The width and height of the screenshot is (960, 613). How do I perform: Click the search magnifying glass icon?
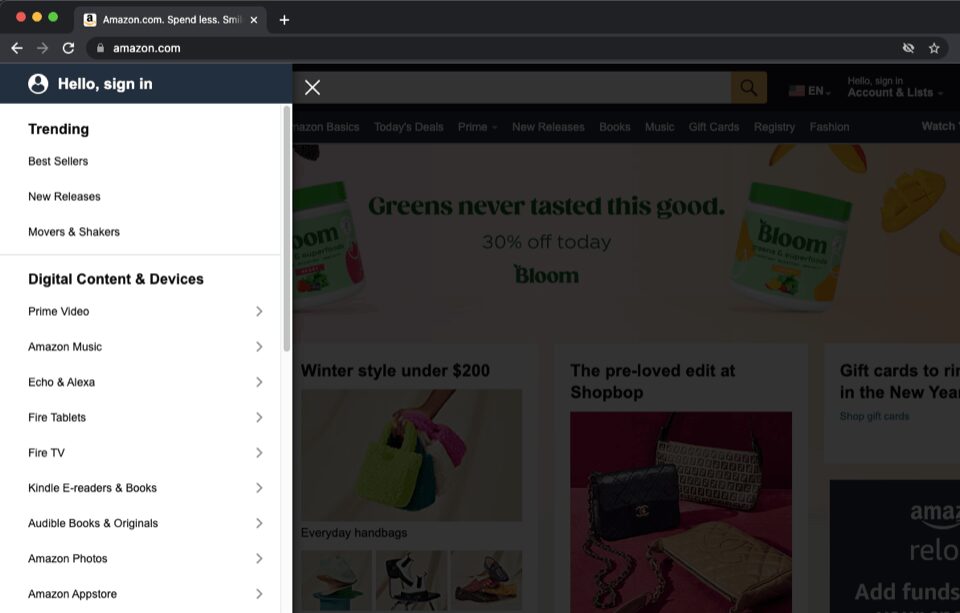748,87
